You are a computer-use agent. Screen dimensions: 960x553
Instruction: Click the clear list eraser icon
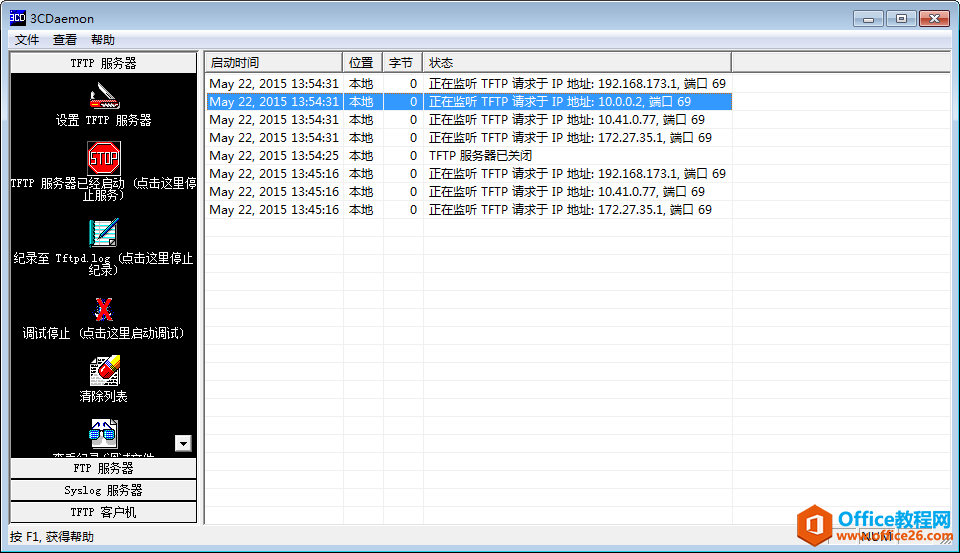point(103,371)
